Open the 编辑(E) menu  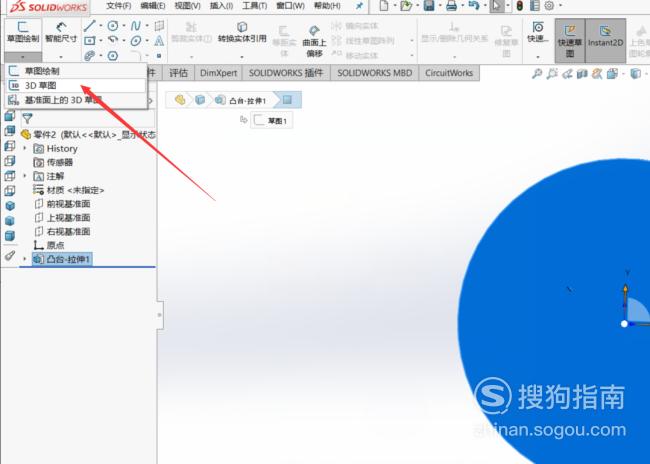click(153, 6)
